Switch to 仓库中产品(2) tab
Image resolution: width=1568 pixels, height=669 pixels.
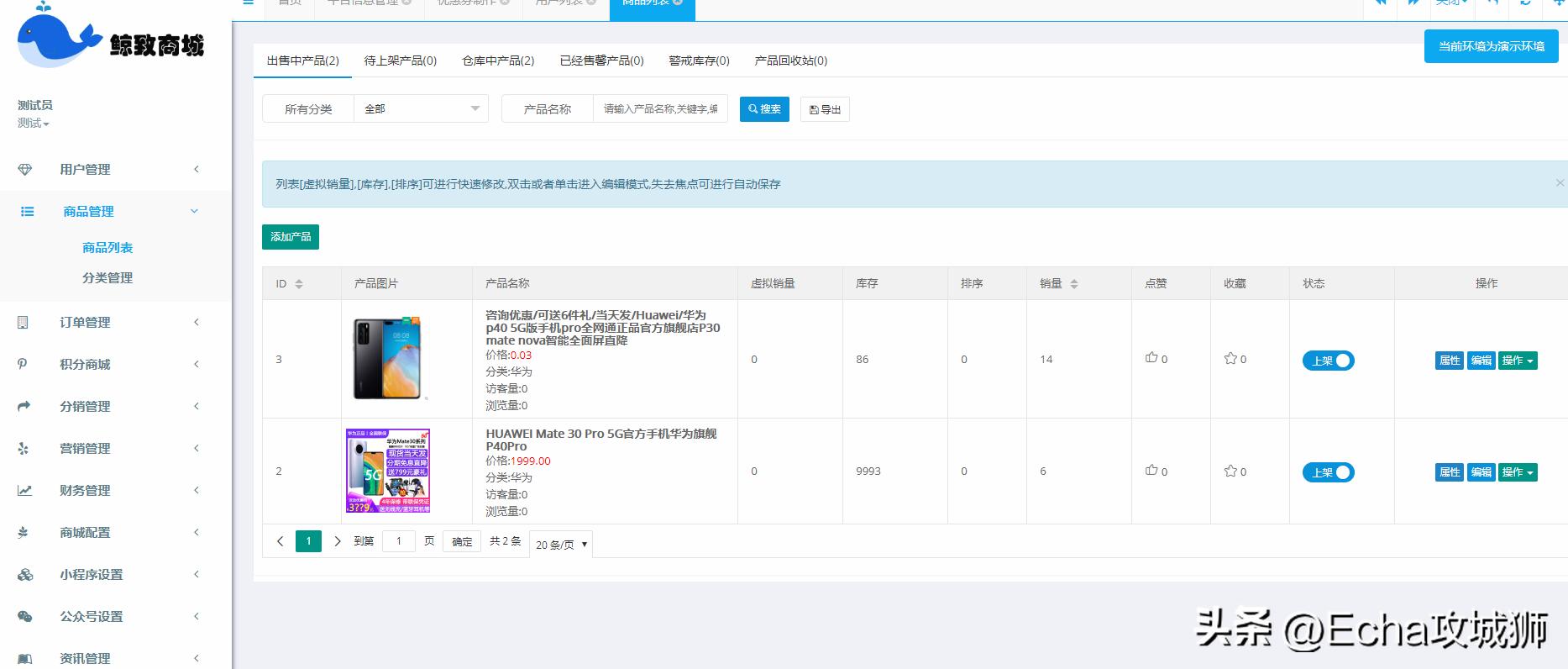(498, 61)
